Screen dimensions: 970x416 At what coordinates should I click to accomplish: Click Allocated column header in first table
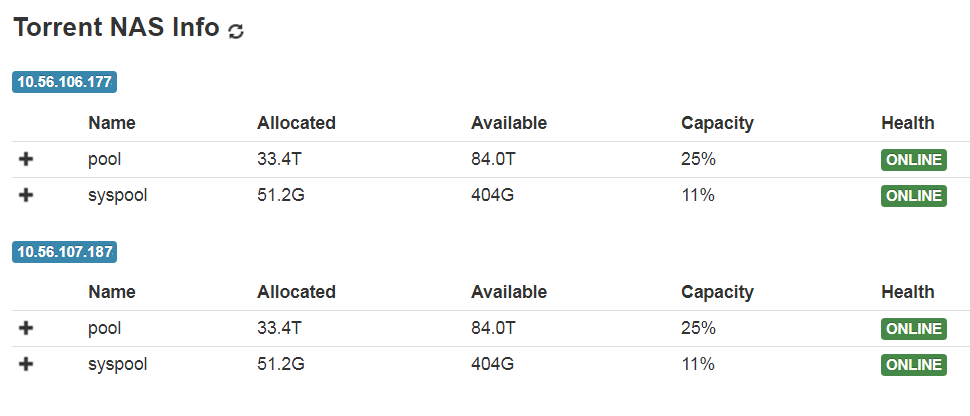[x=296, y=123]
